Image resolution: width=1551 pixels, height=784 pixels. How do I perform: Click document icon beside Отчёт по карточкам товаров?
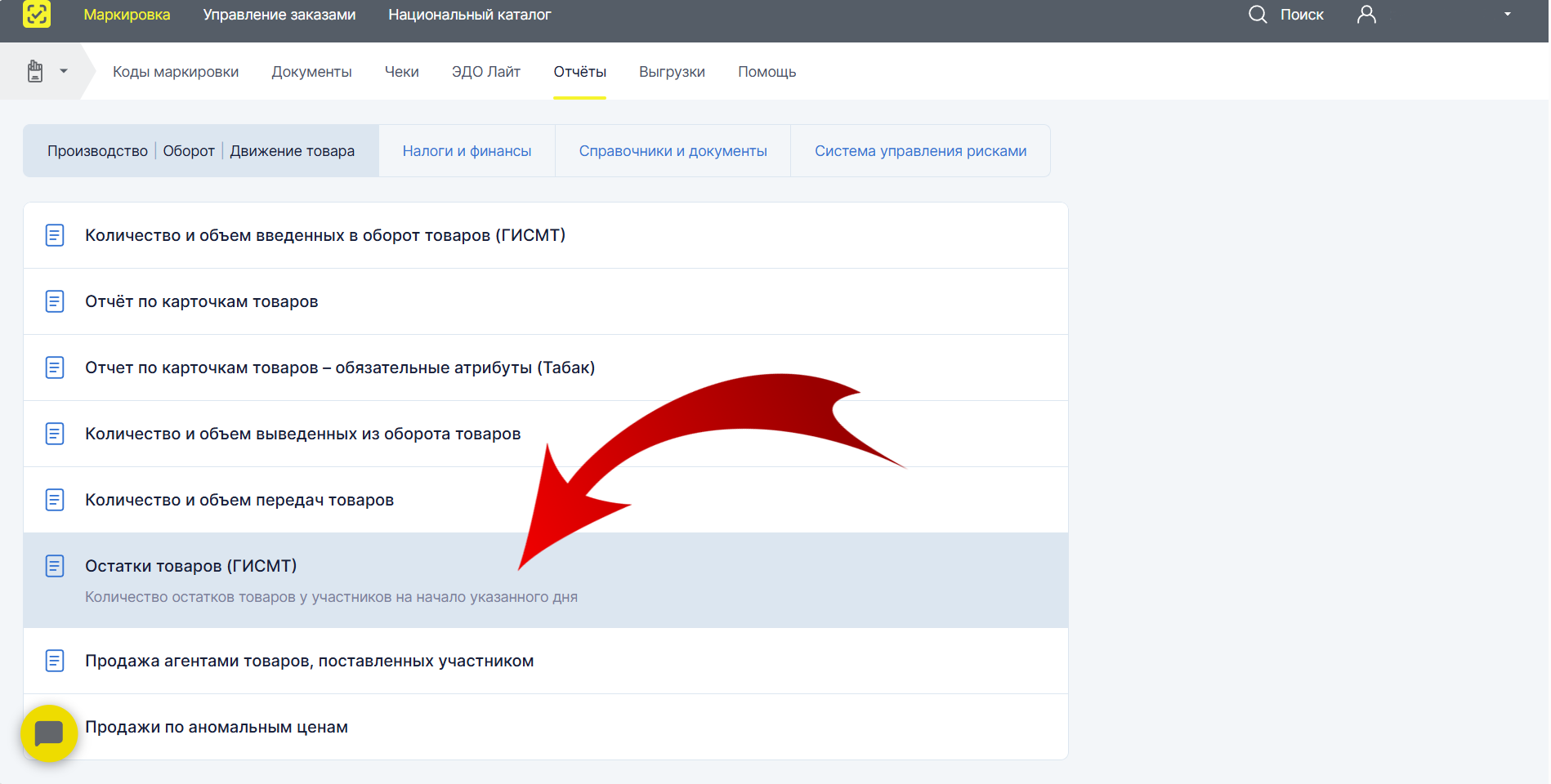pyautogui.click(x=55, y=301)
